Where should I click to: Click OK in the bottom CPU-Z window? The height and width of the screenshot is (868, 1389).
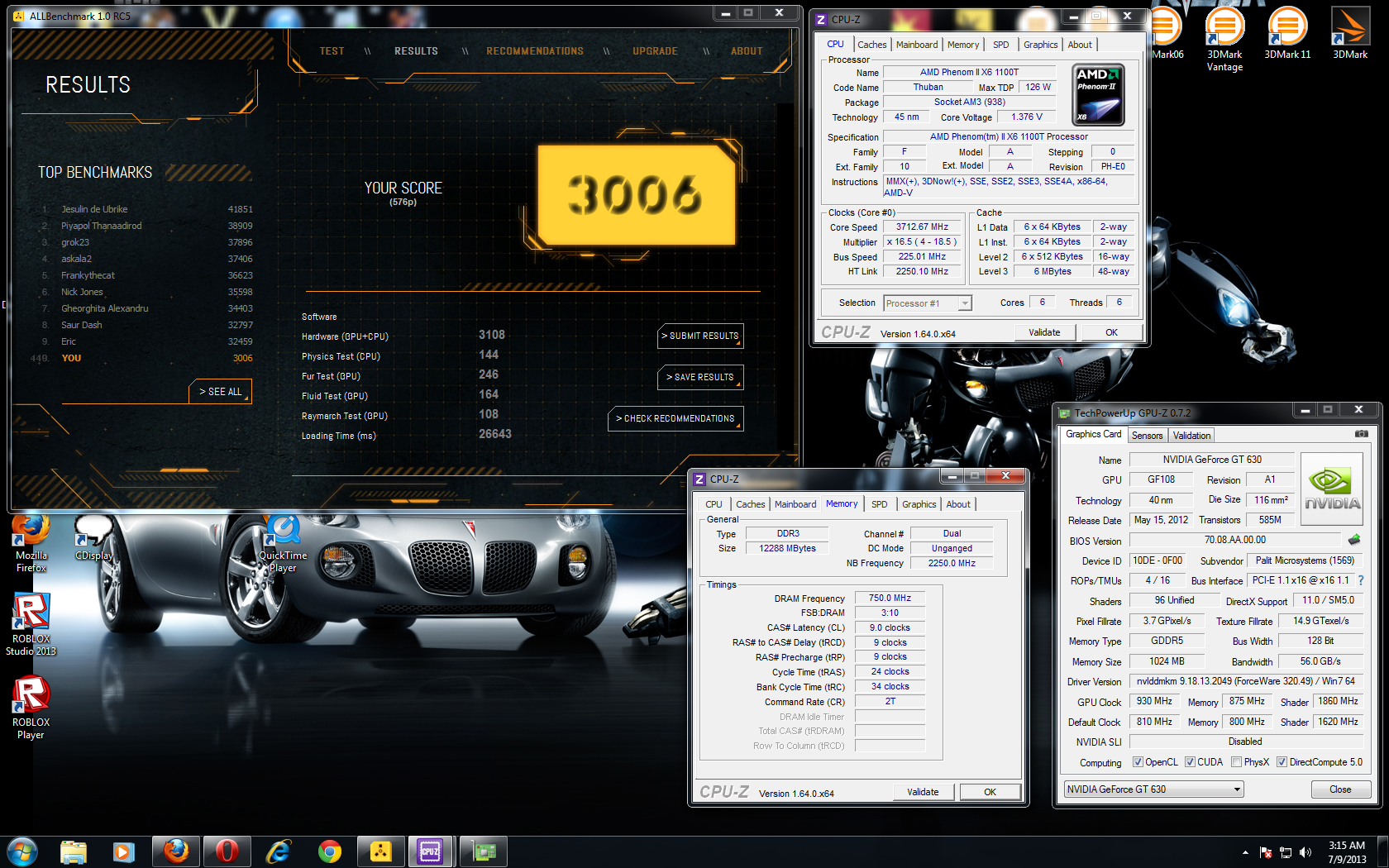click(x=990, y=792)
